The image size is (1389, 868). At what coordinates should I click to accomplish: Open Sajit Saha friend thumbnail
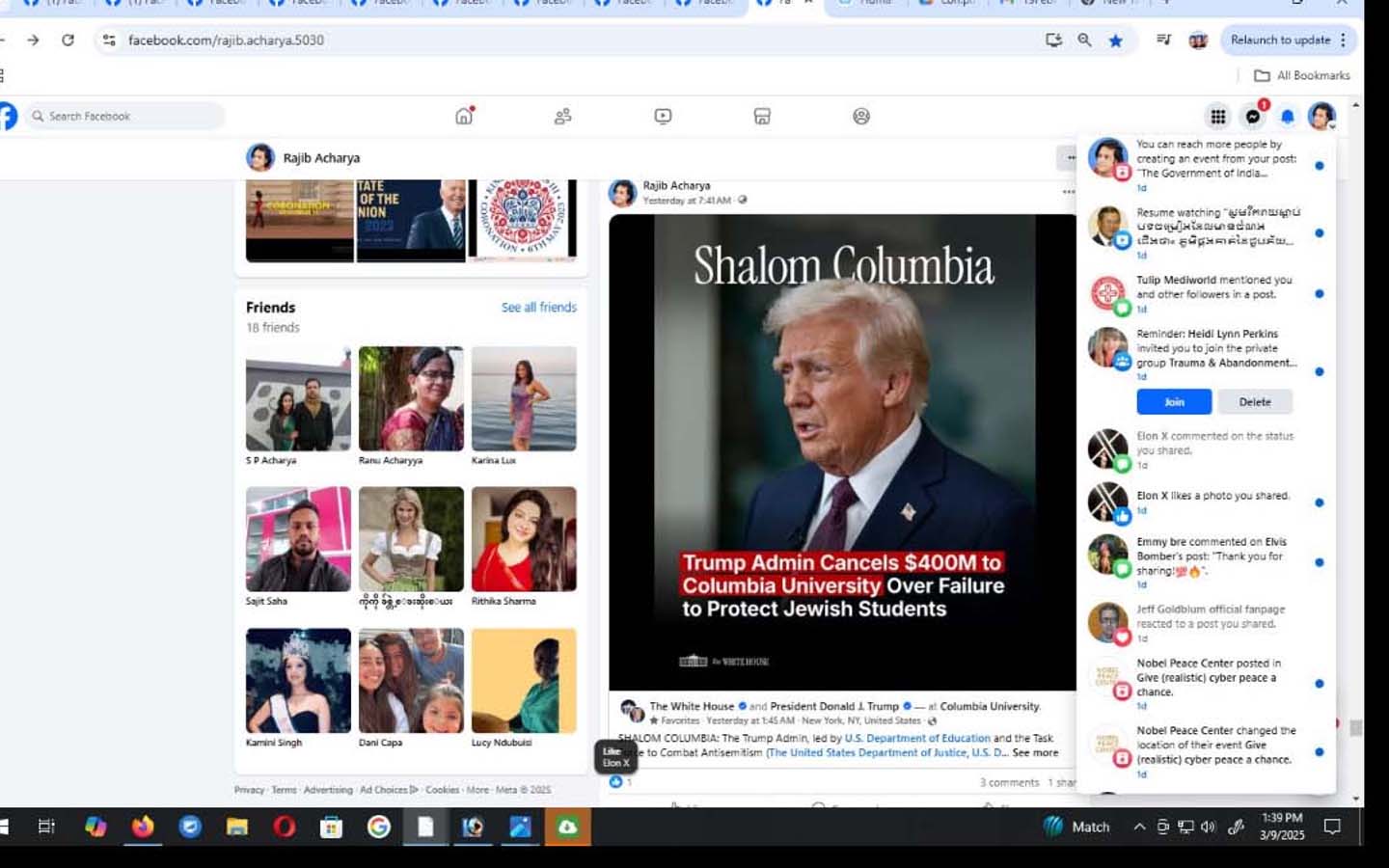coord(298,539)
